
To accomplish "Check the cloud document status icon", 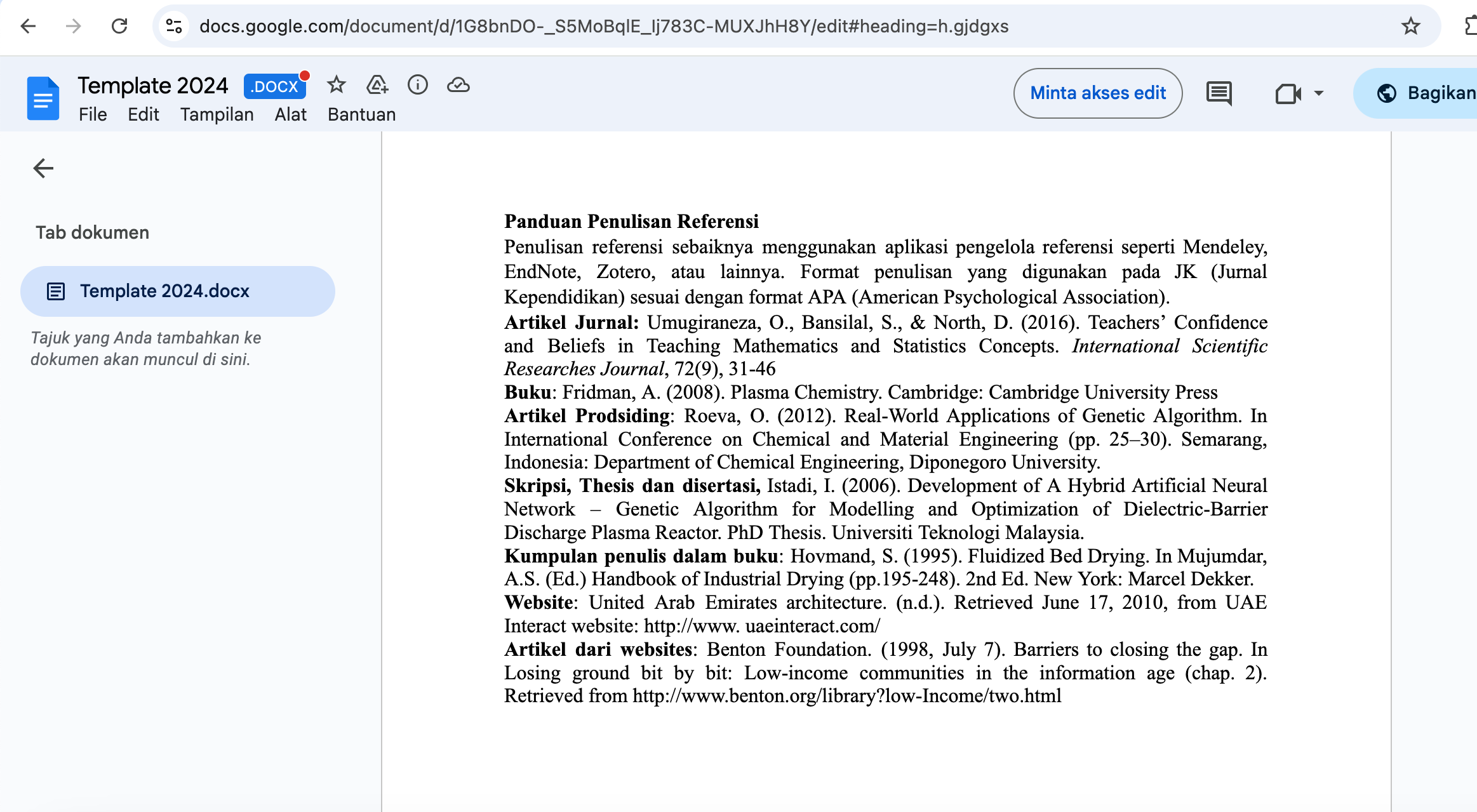I will (x=458, y=84).
